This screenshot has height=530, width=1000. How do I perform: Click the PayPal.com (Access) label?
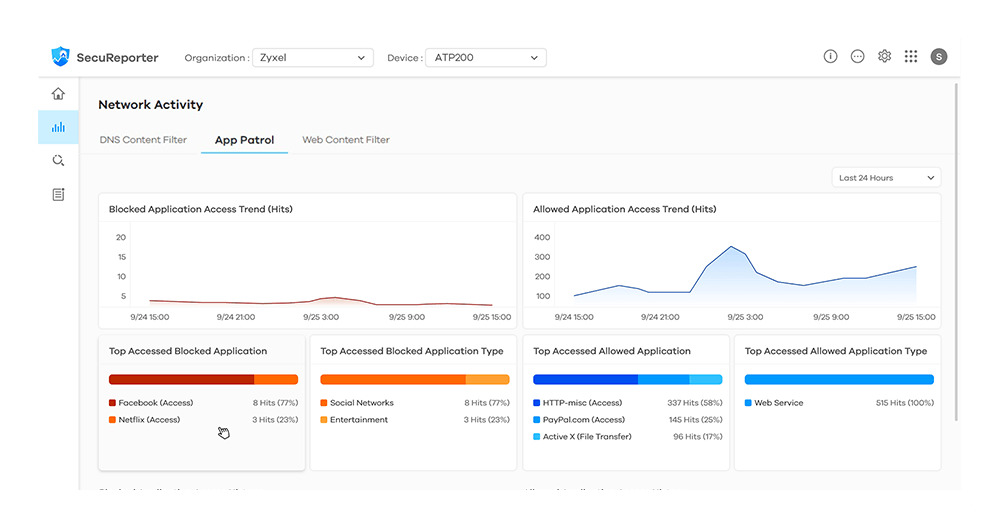coord(584,420)
